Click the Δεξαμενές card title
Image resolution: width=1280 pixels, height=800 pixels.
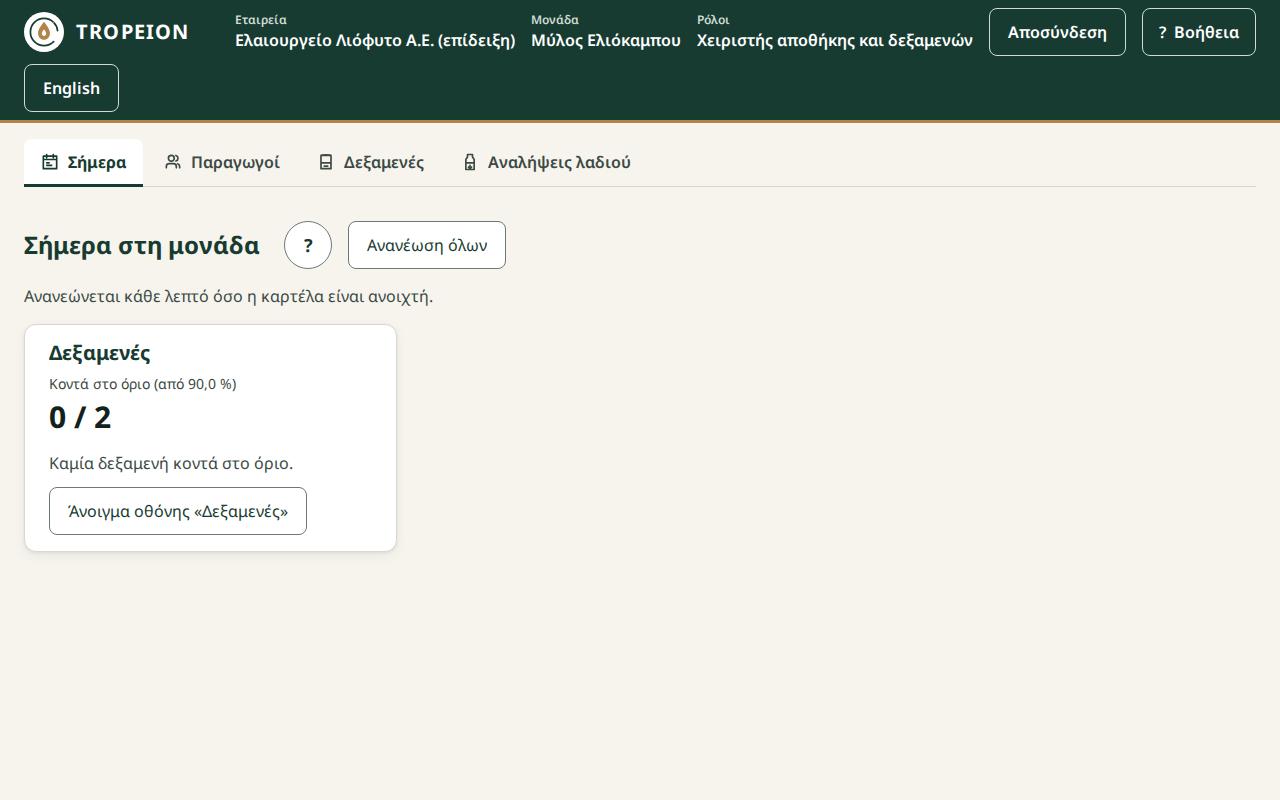[x=100, y=353]
